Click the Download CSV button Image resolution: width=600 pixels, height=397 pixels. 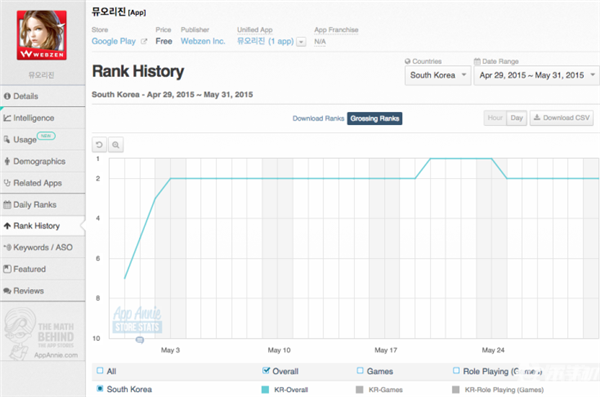pos(562,118)
